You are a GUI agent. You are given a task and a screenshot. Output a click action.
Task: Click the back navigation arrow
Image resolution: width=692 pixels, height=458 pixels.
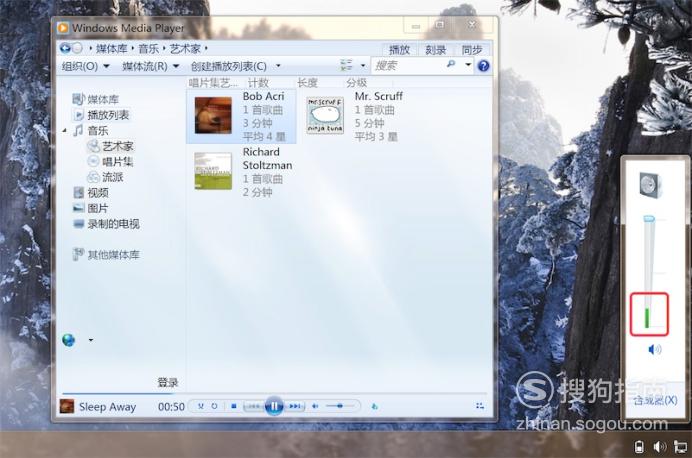65,48
